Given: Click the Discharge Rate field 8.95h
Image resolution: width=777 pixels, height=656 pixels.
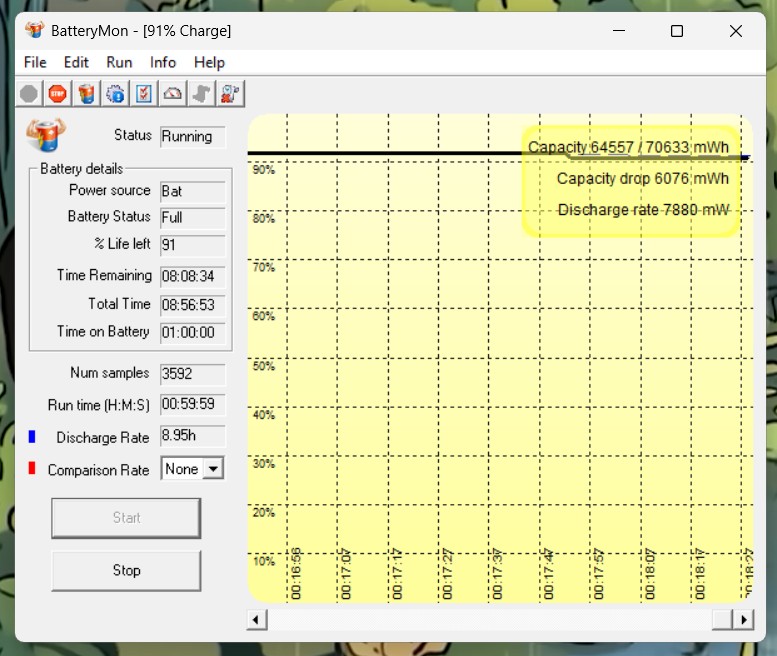Looking at the screenshot, I should (193, 436).
